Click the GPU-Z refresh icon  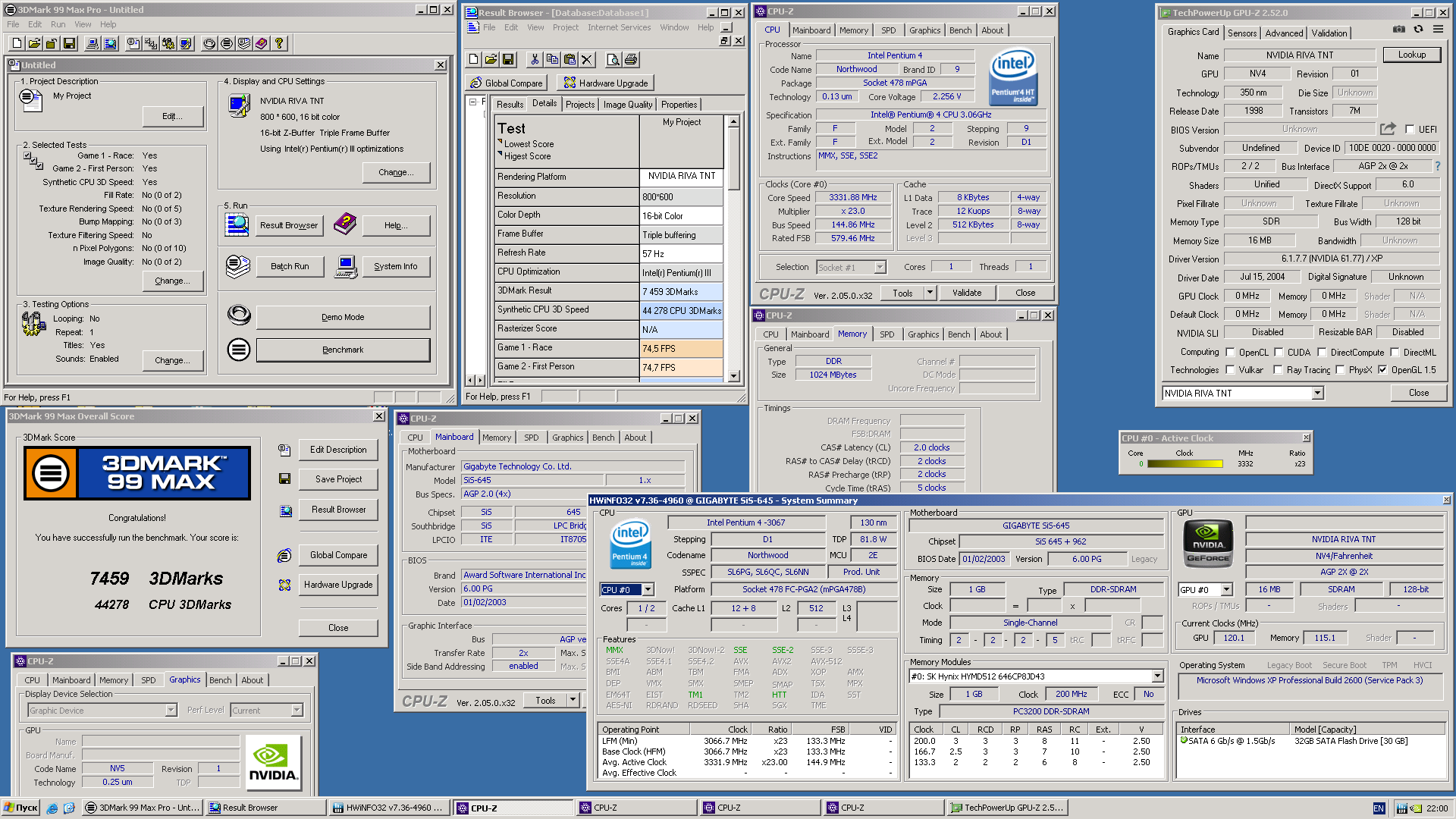pos(1418,30)
